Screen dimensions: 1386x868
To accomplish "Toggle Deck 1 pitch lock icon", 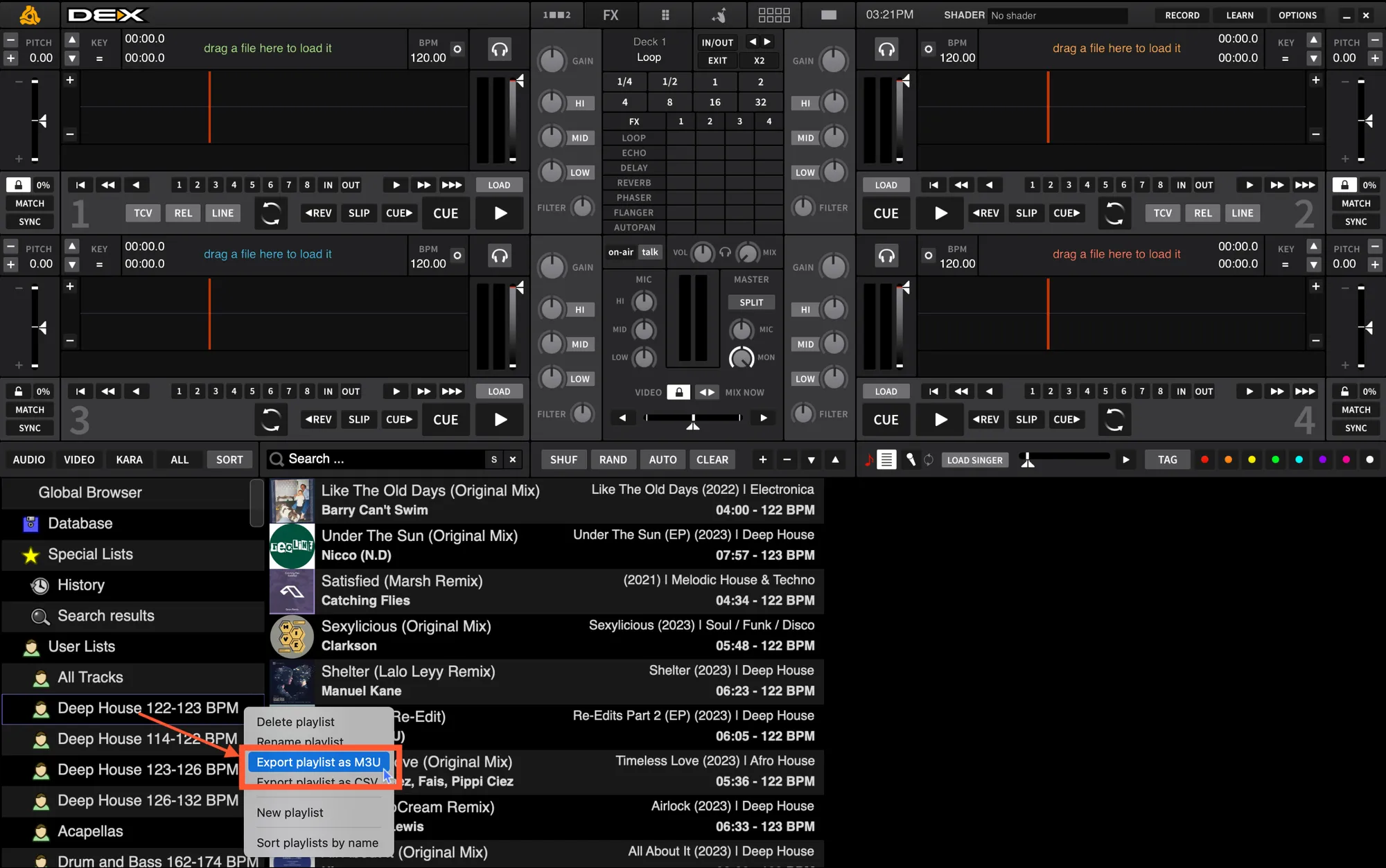I will pos(19,185).
